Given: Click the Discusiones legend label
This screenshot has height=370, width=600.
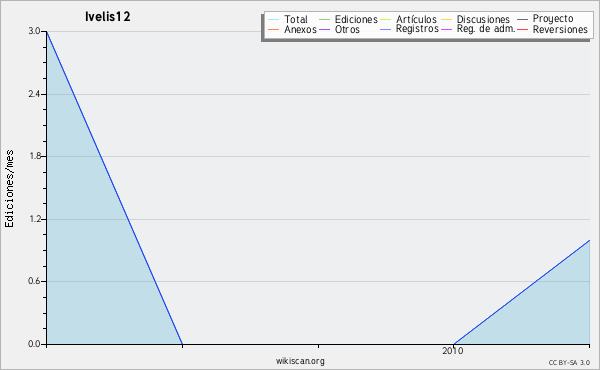Looking at the screenshot, I should 483,19.
